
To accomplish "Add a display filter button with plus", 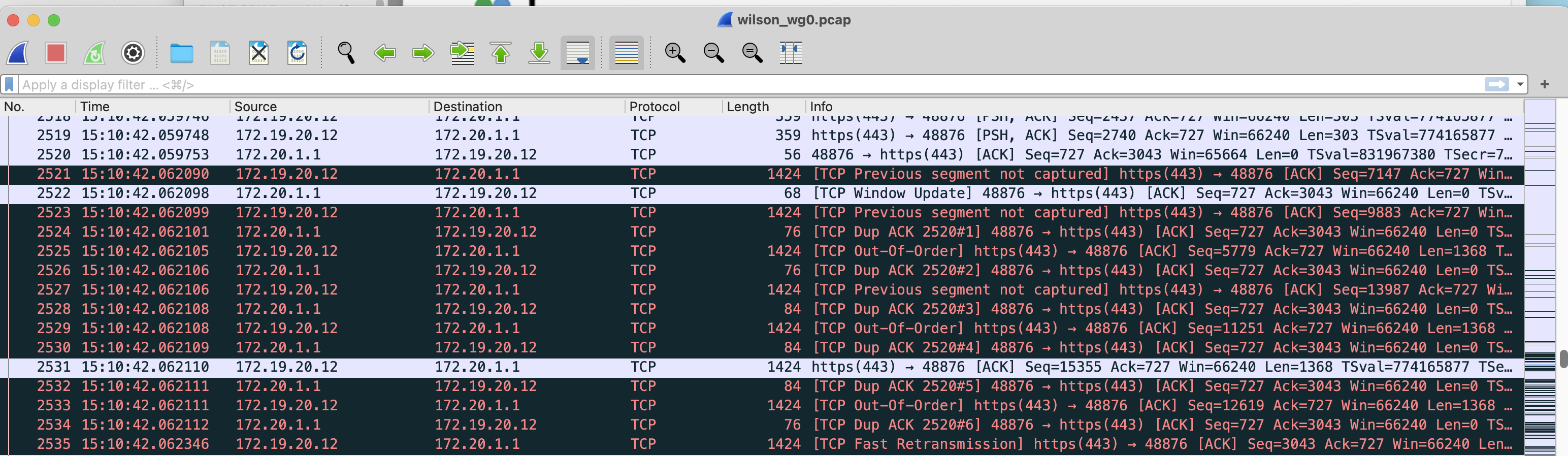I will pyautogui.click(x=1544, y=85).
